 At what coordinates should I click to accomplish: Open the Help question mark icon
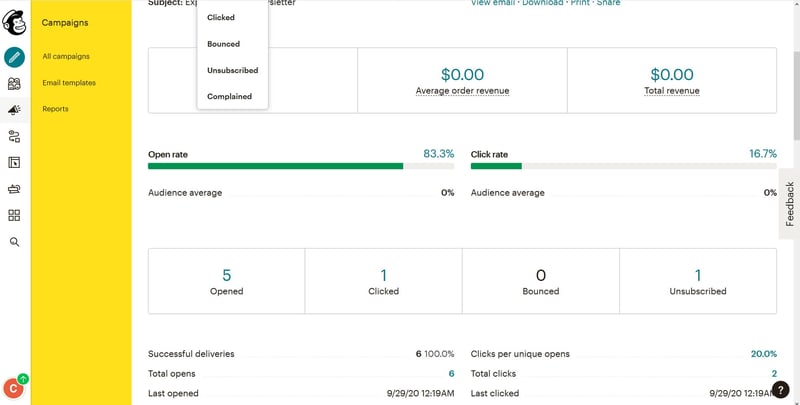(782, 389)
